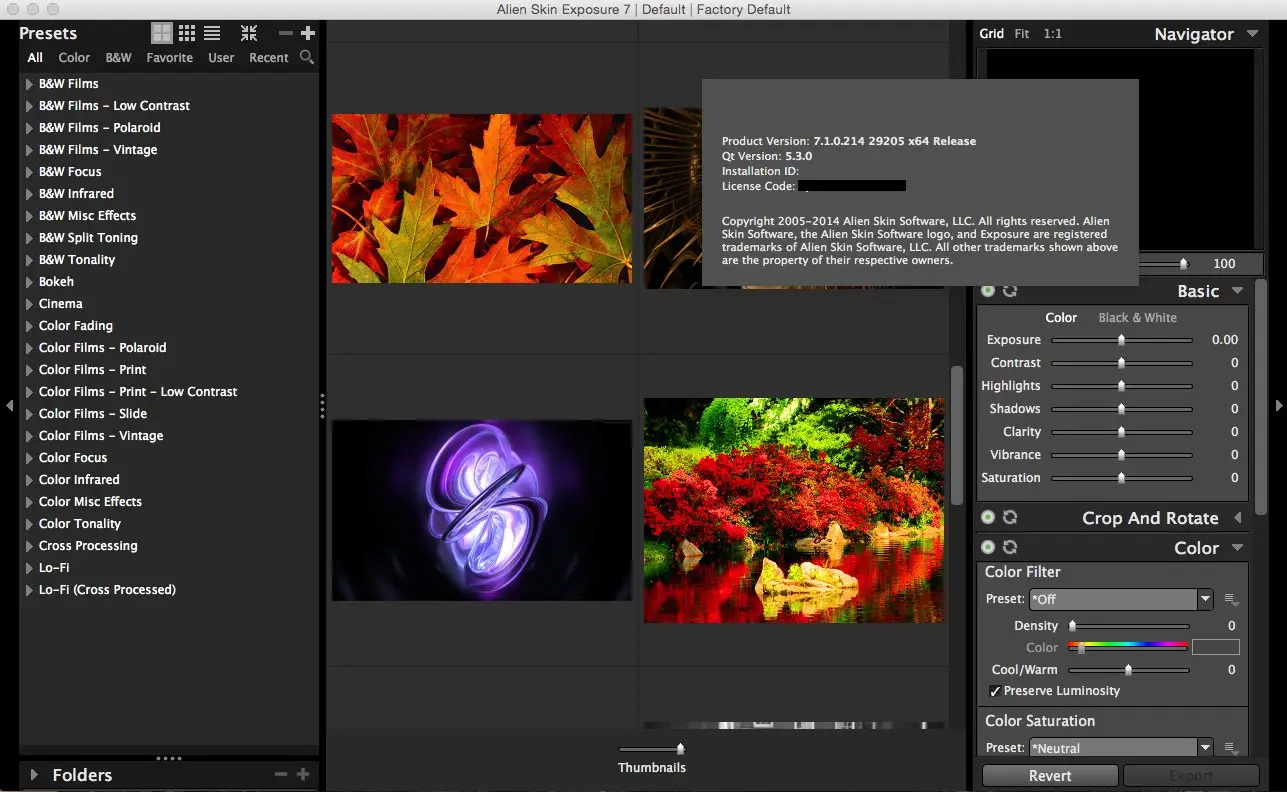Toggle the Basic panel on/off indicator

click(x=988, y=291)
